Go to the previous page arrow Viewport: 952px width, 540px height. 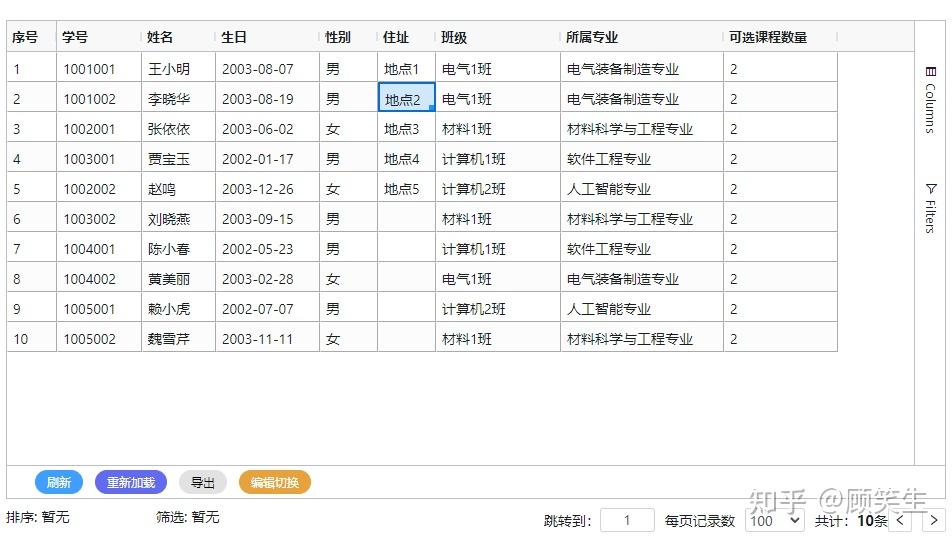[x=900, y=521]
